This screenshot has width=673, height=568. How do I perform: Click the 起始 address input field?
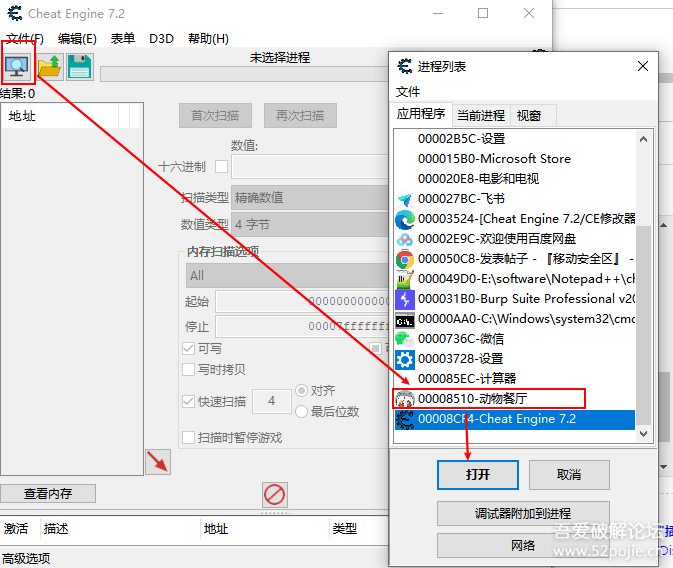point(300,301)
